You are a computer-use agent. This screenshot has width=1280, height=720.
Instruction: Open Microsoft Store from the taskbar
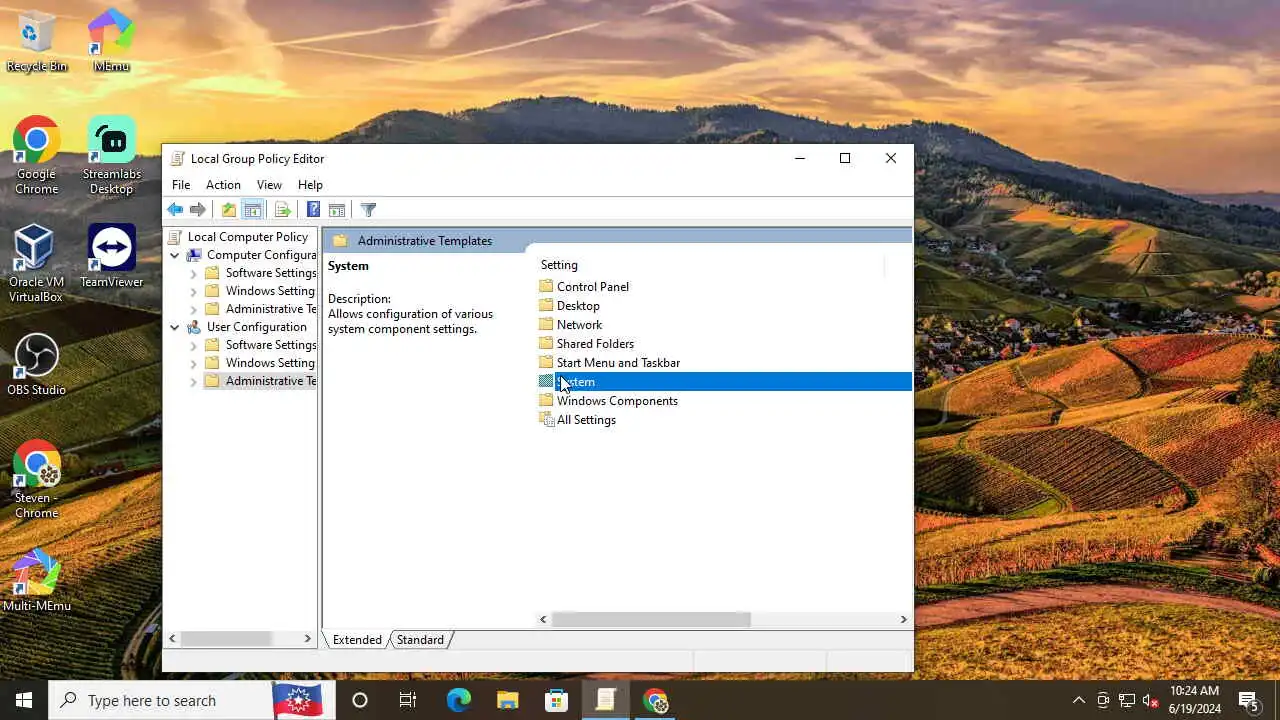(x=556, y=700)
